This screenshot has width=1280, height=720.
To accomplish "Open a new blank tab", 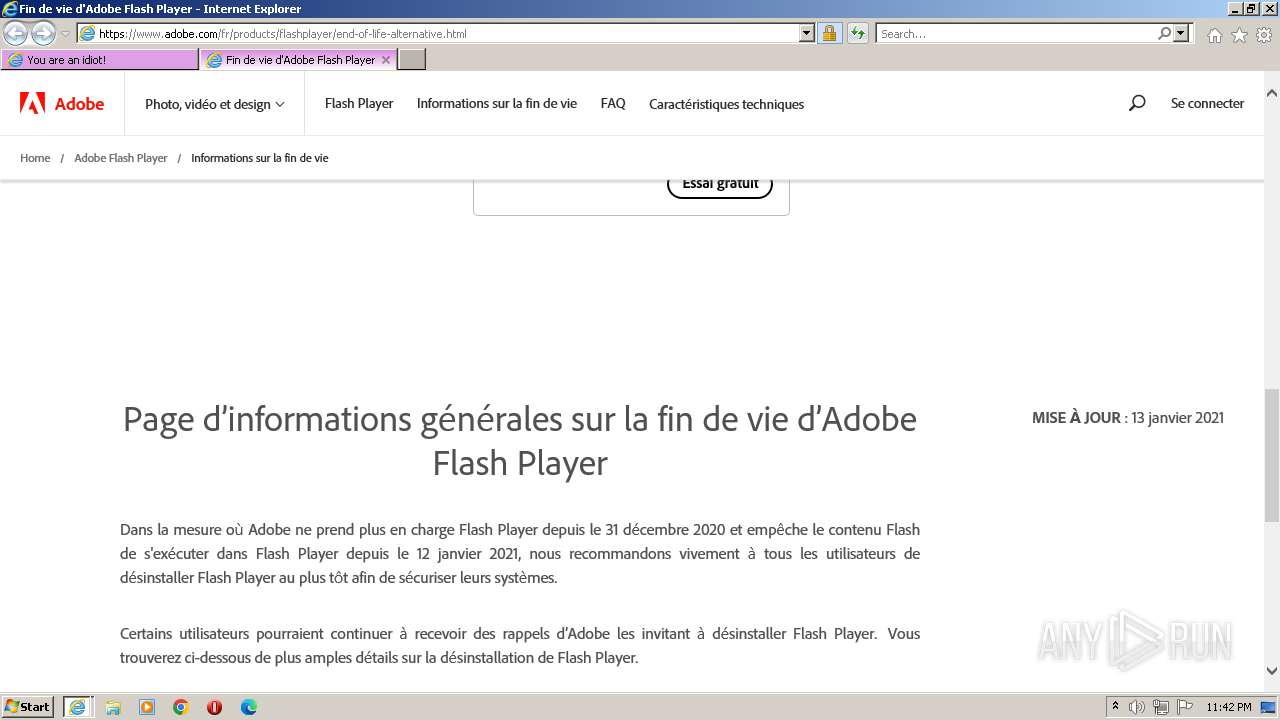I will (x=412, y=60).
